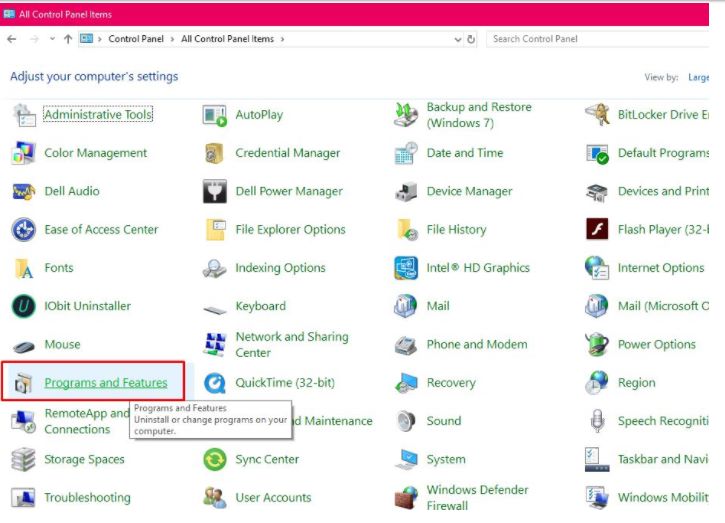Click the Forward navigation arrow
The image size is (725, 523).
[x=34, y=39]
